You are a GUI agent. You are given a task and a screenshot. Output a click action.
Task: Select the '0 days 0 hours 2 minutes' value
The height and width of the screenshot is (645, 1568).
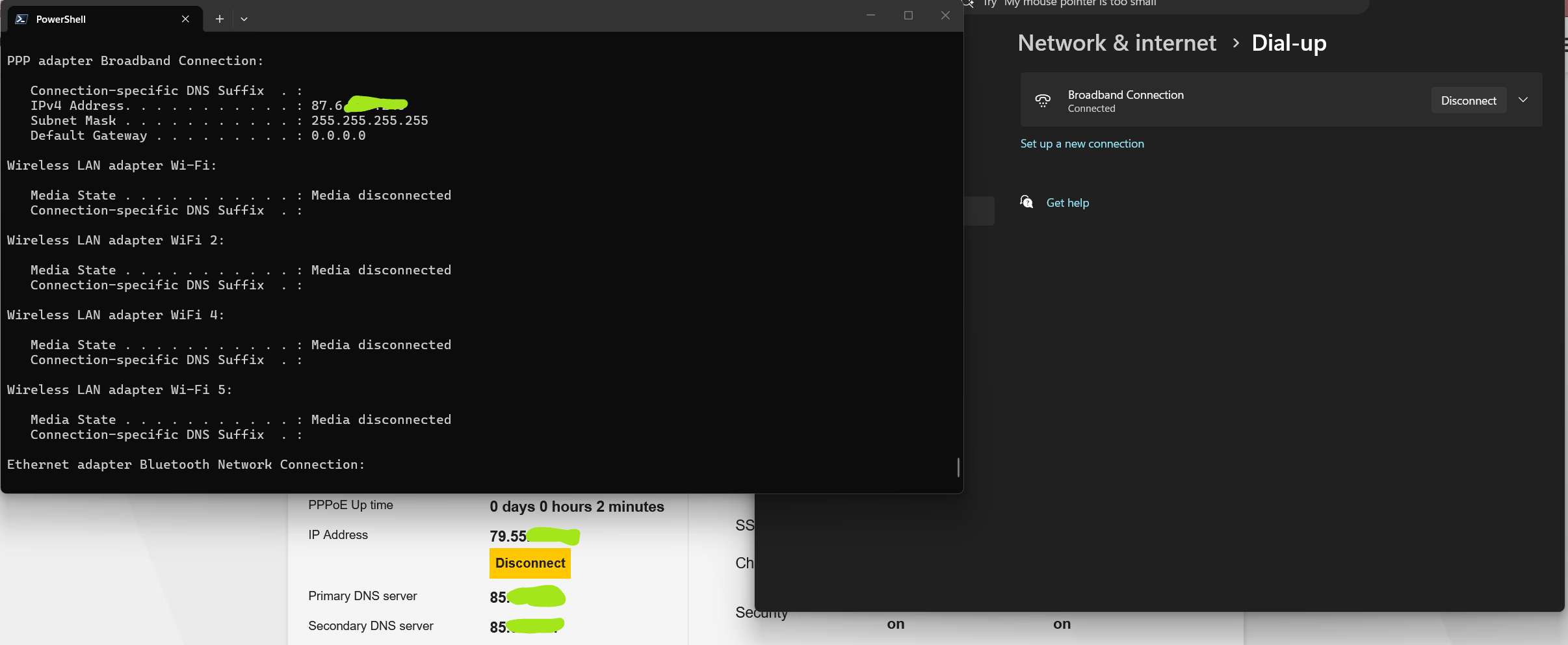pyautogui.click(x=577, y=507)
